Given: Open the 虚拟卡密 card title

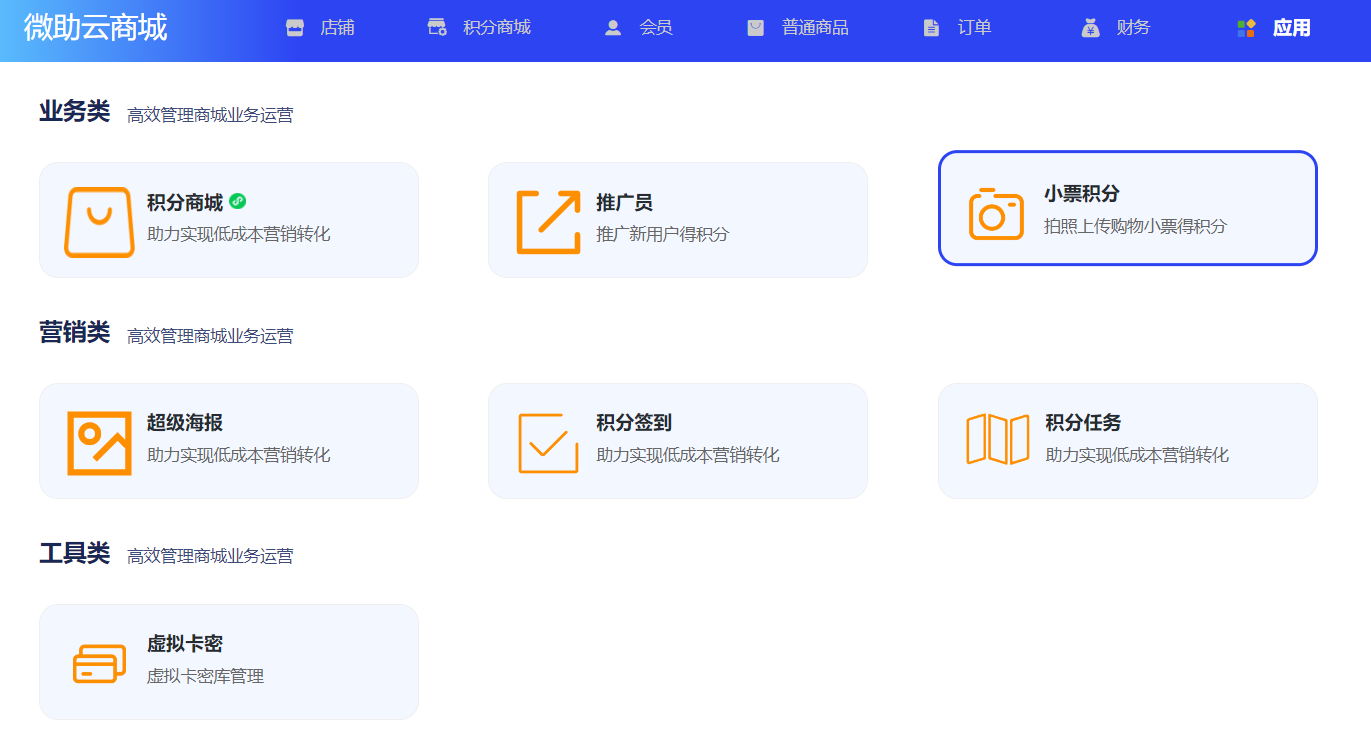Looking at the screenshot, I should click(185, 644).
